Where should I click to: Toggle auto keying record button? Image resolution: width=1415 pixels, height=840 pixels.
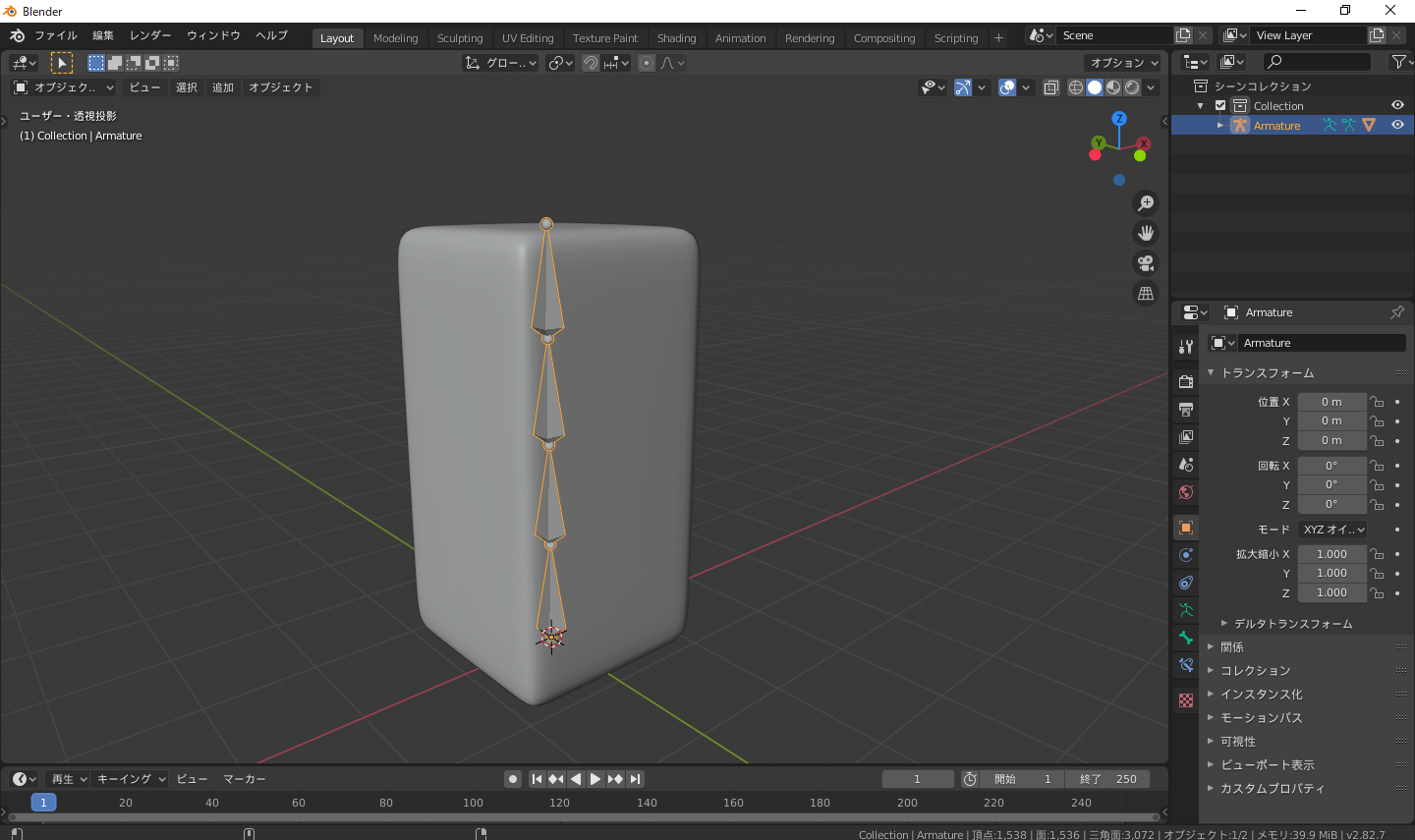click(x=512, y=779)
